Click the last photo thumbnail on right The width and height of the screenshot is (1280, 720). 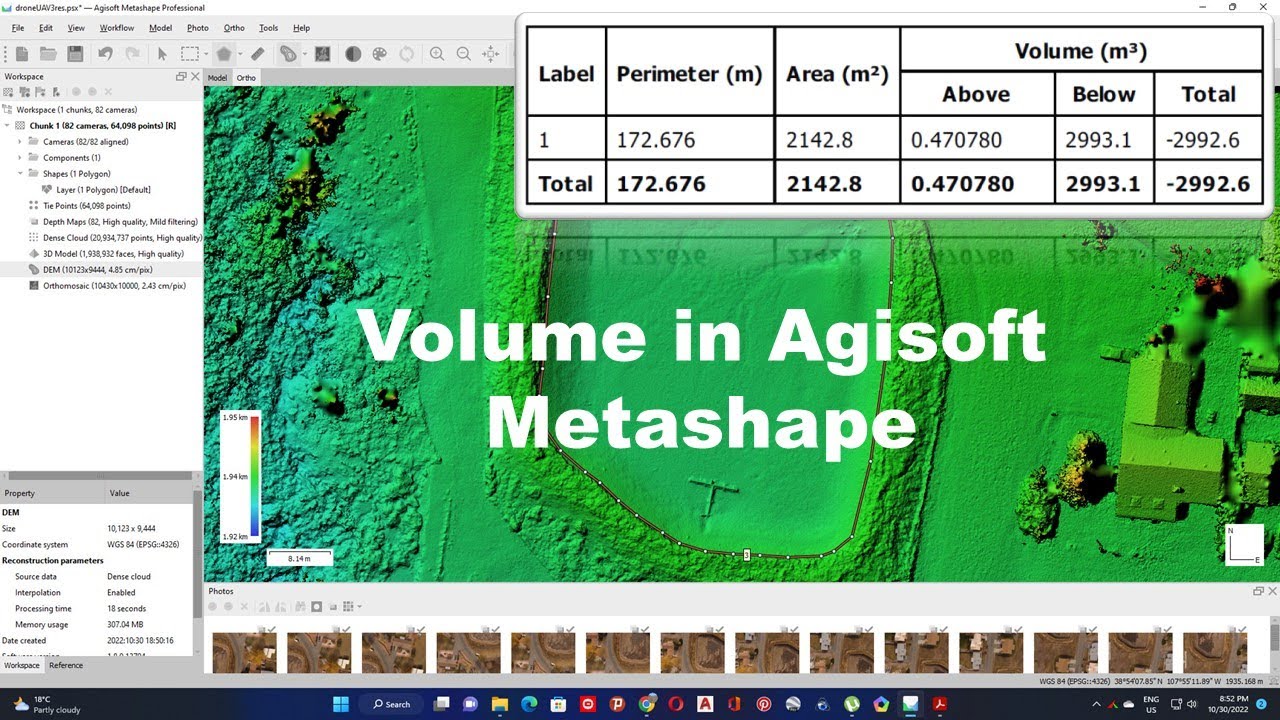[x=1215, y=651]
